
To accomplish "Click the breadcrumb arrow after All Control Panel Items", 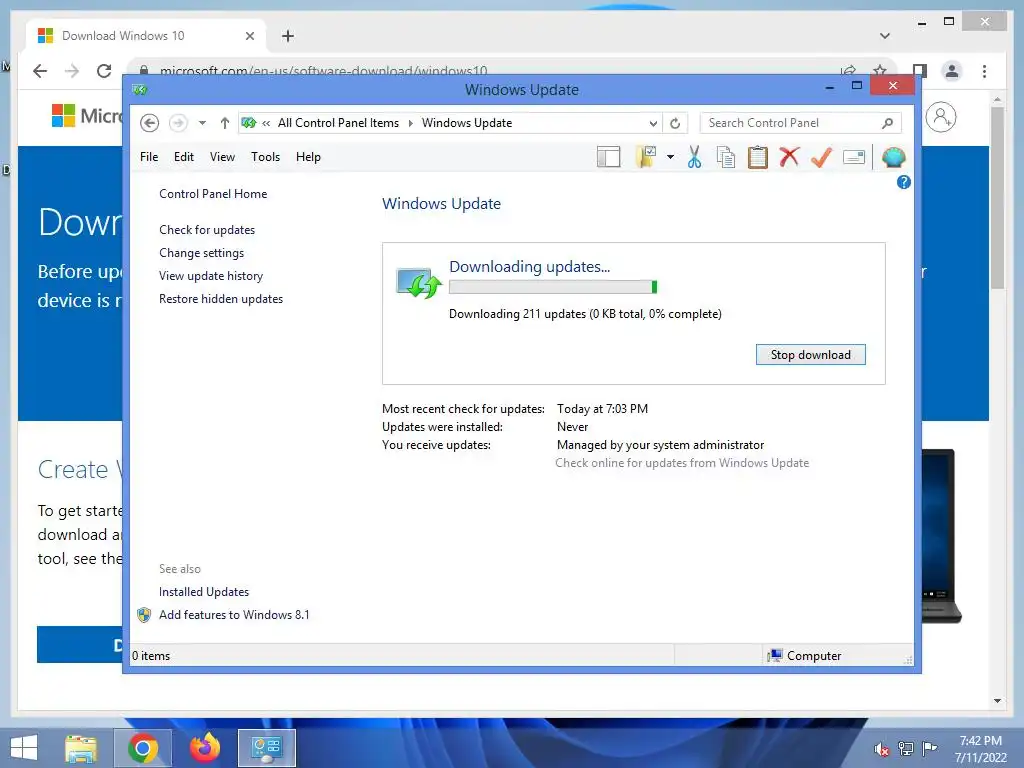I will tap(411, 123).
